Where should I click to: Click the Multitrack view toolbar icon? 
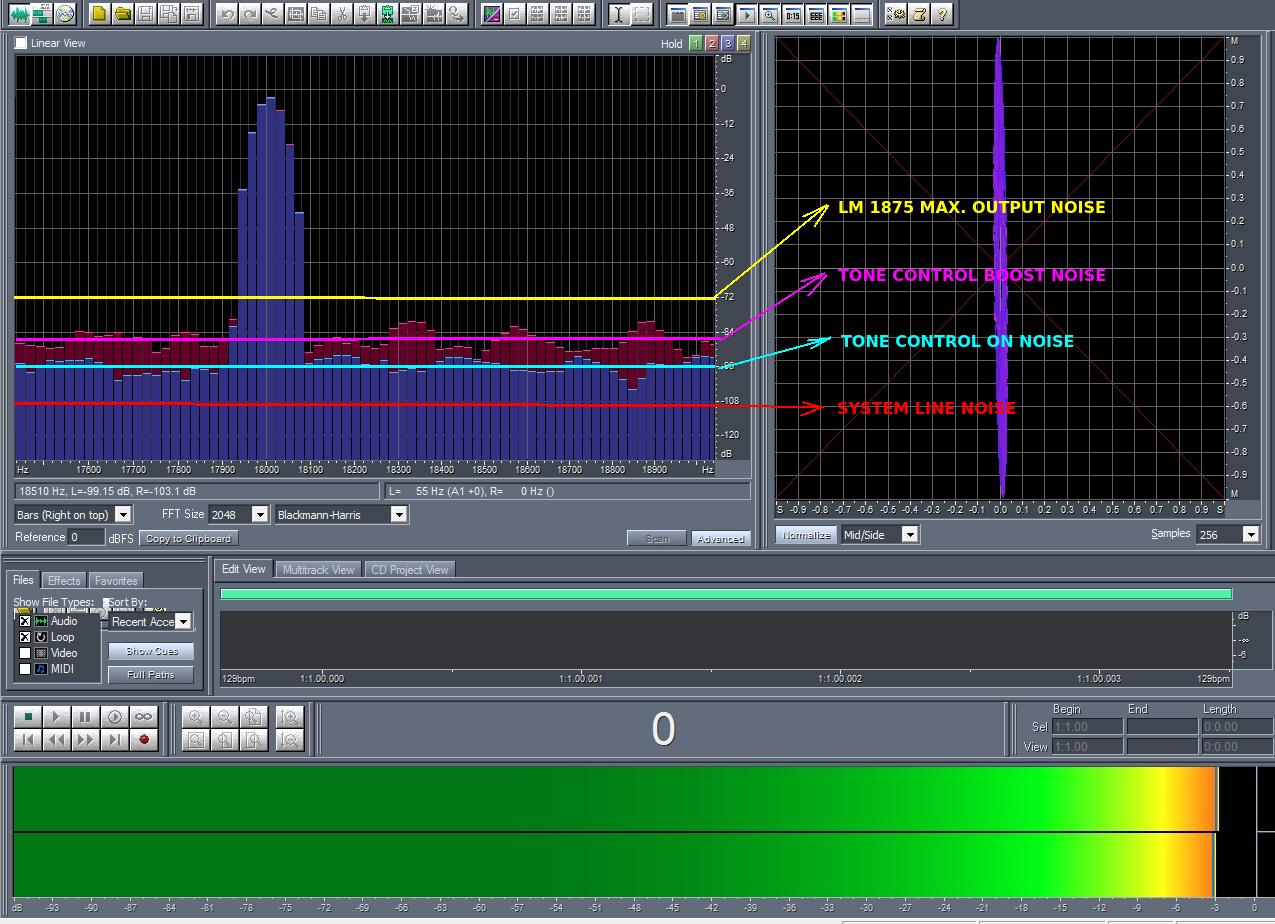[x=42, y=14]
